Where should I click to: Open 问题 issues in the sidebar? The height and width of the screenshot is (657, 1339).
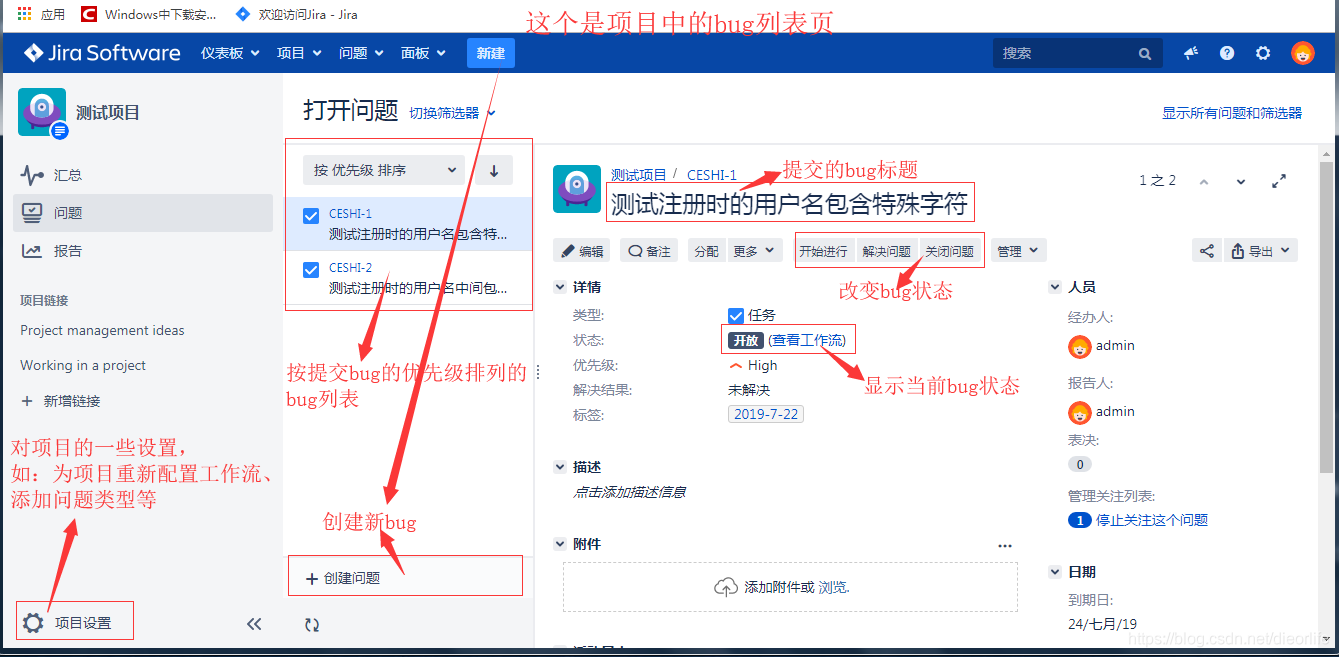point(143,213)
